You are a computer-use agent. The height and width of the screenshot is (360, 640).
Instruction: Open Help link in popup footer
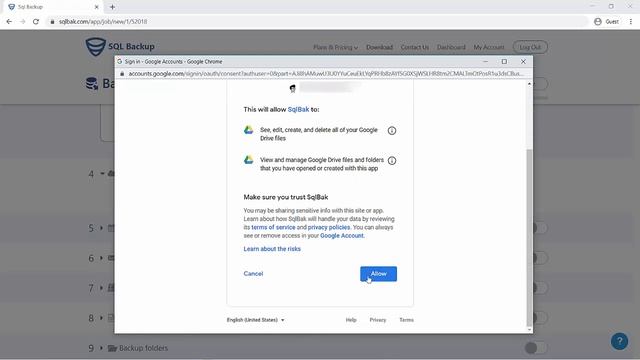tap(351, 320)
